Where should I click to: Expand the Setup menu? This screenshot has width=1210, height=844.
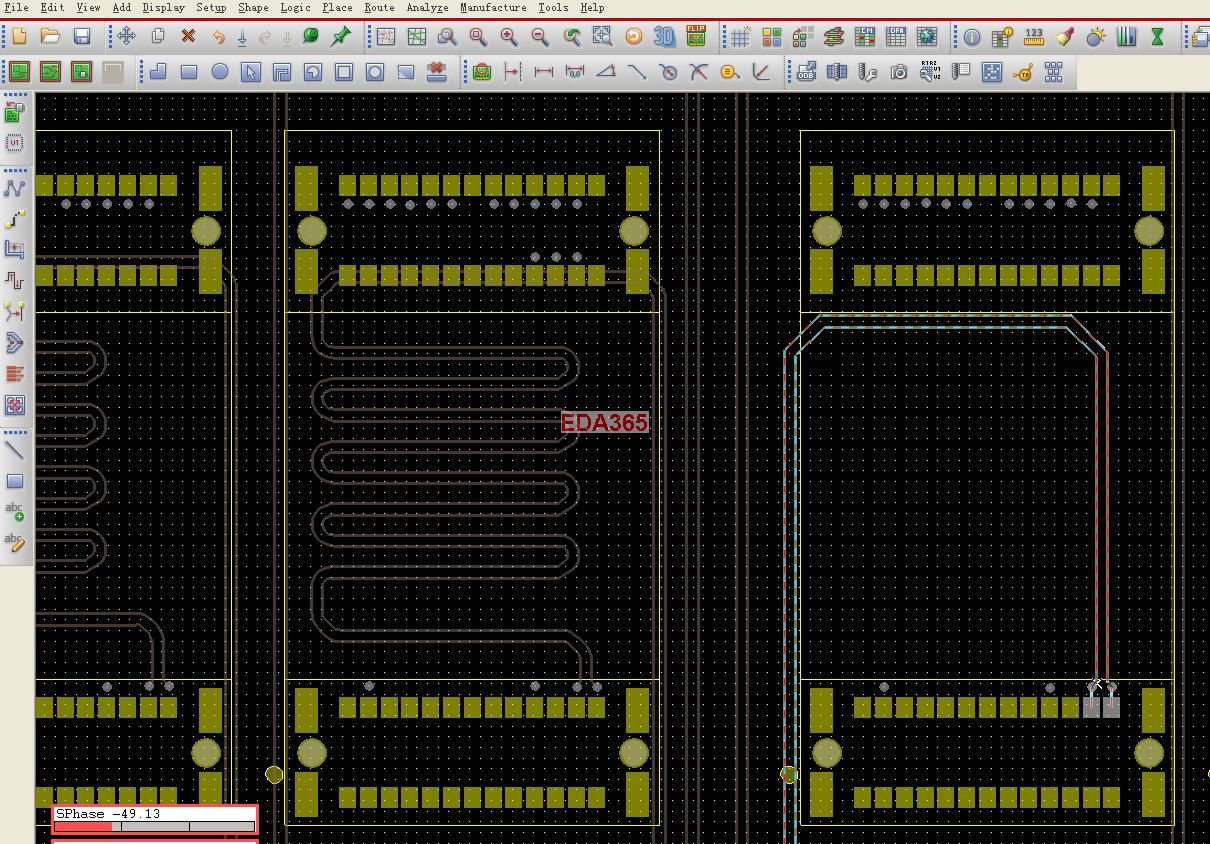(x=211, y=7)
